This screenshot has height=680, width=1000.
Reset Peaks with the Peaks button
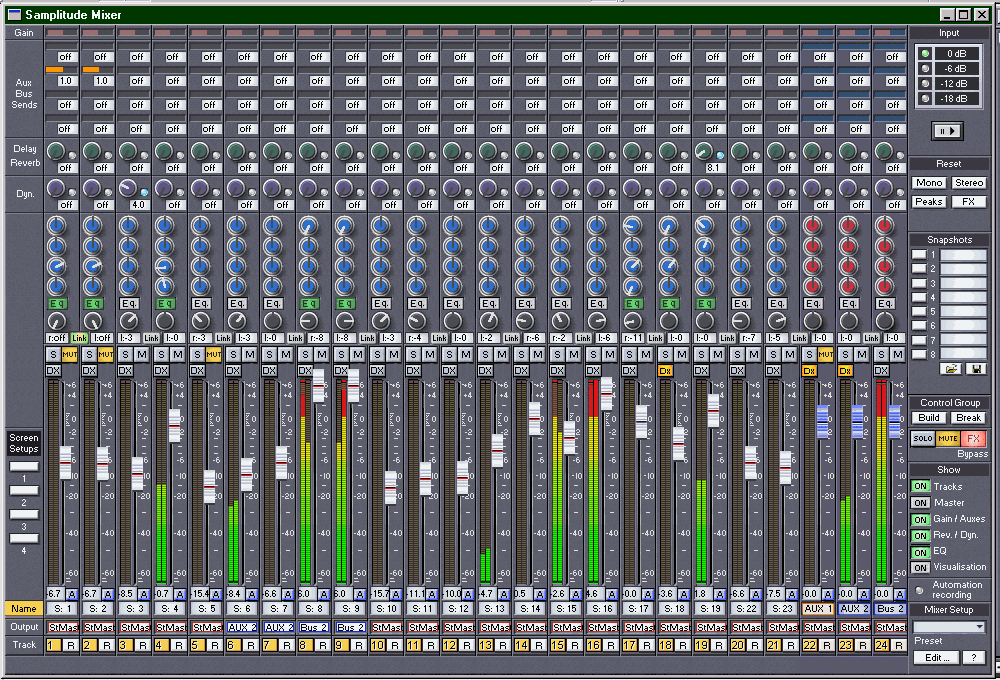coord(929,202)
